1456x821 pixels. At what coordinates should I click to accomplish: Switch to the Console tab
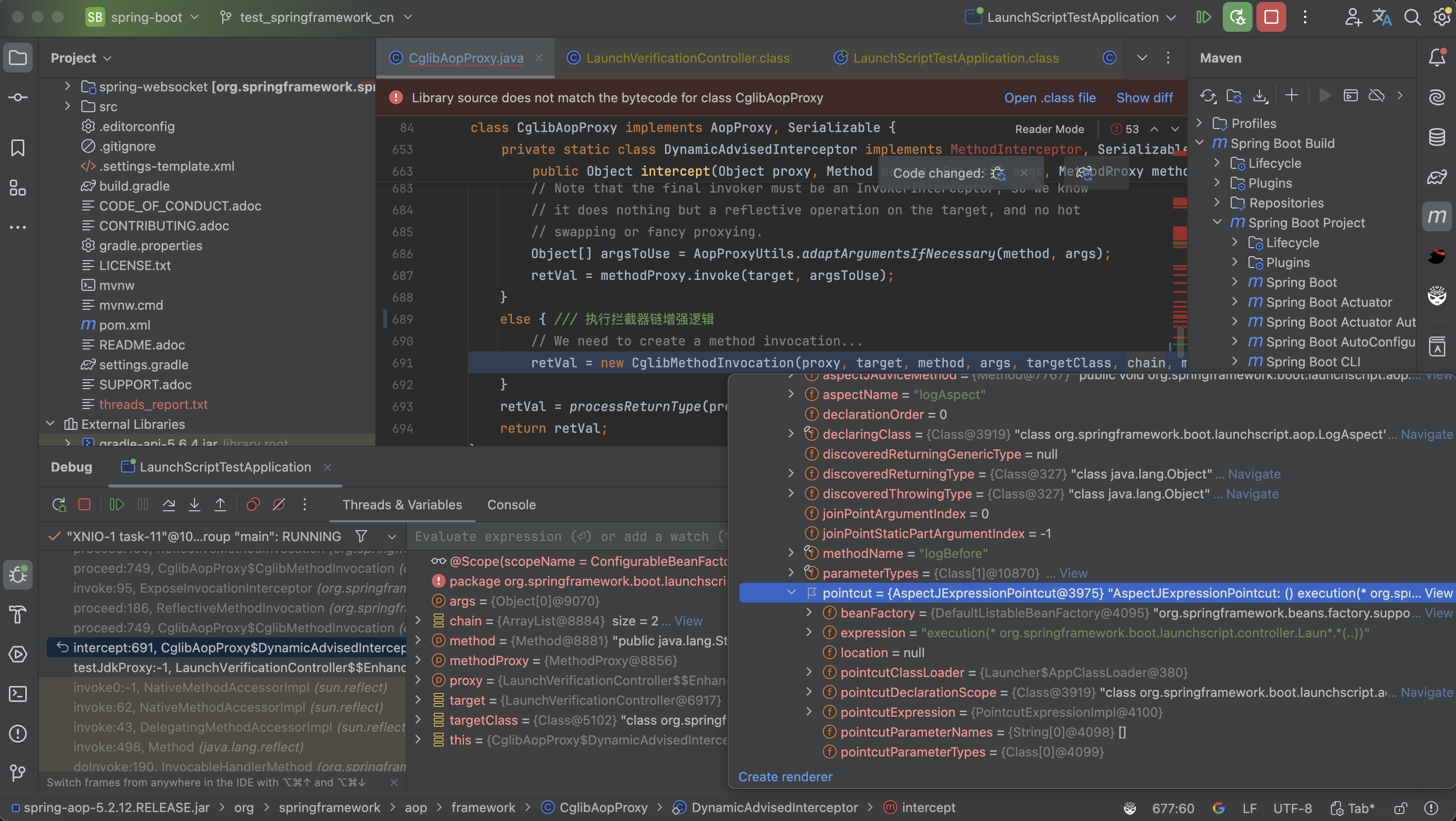click(511, 504)
